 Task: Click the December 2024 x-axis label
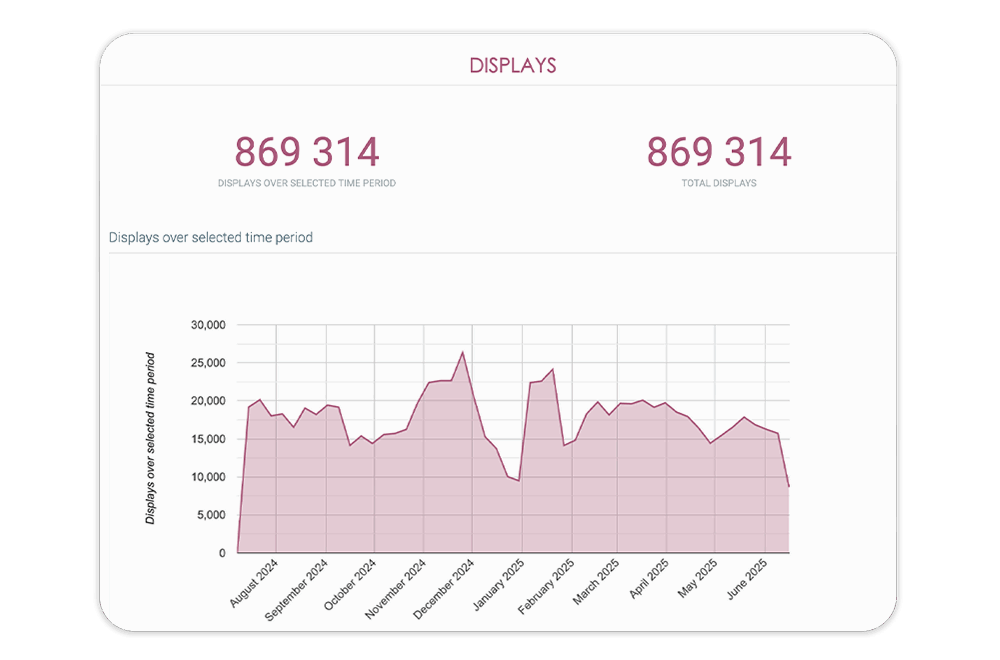pos(446,588)
